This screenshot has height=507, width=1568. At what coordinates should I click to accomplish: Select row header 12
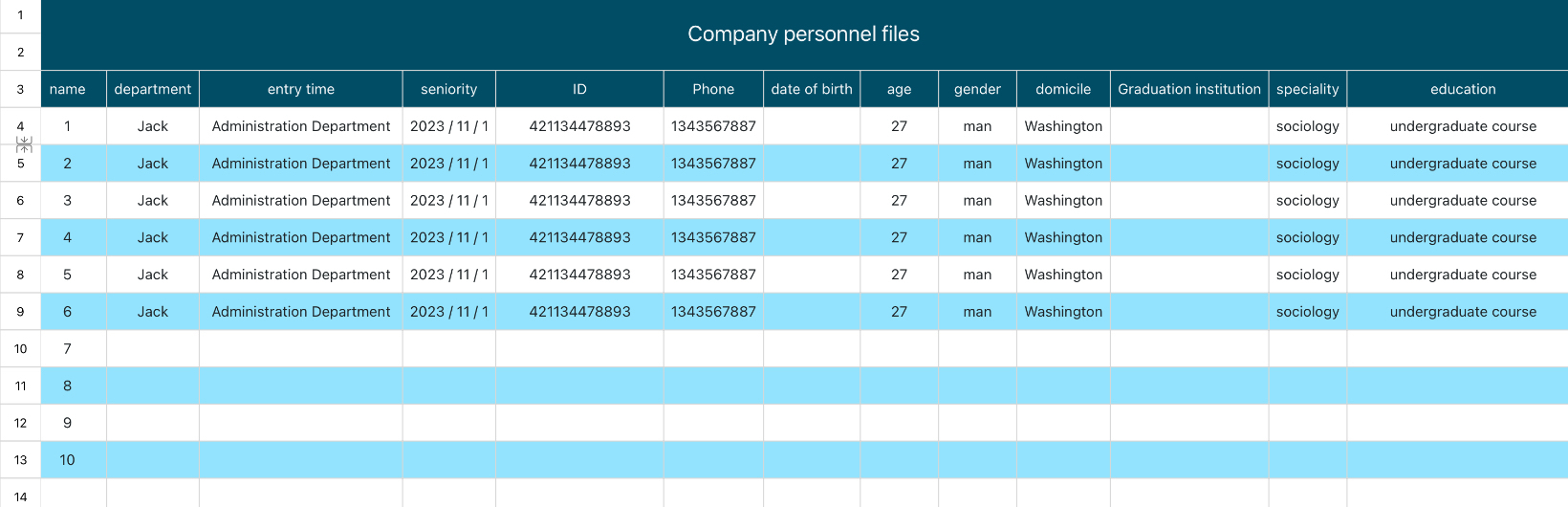20,423
